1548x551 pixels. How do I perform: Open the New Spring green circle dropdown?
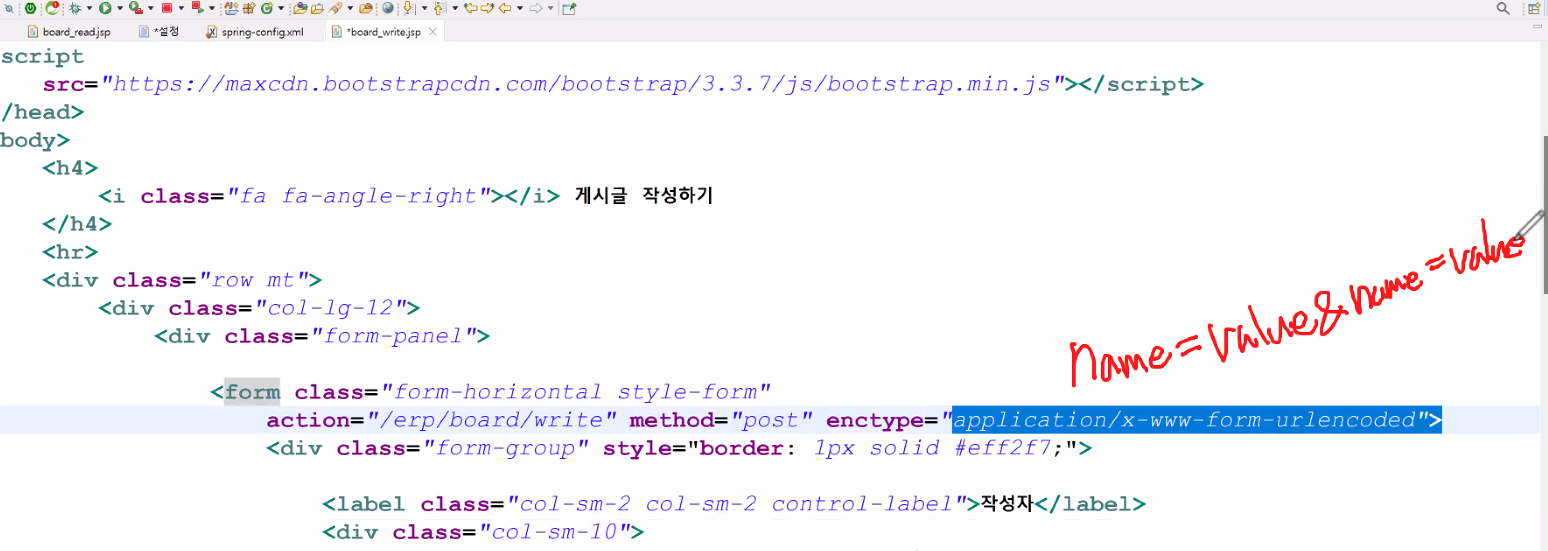[x=281, y=8]
